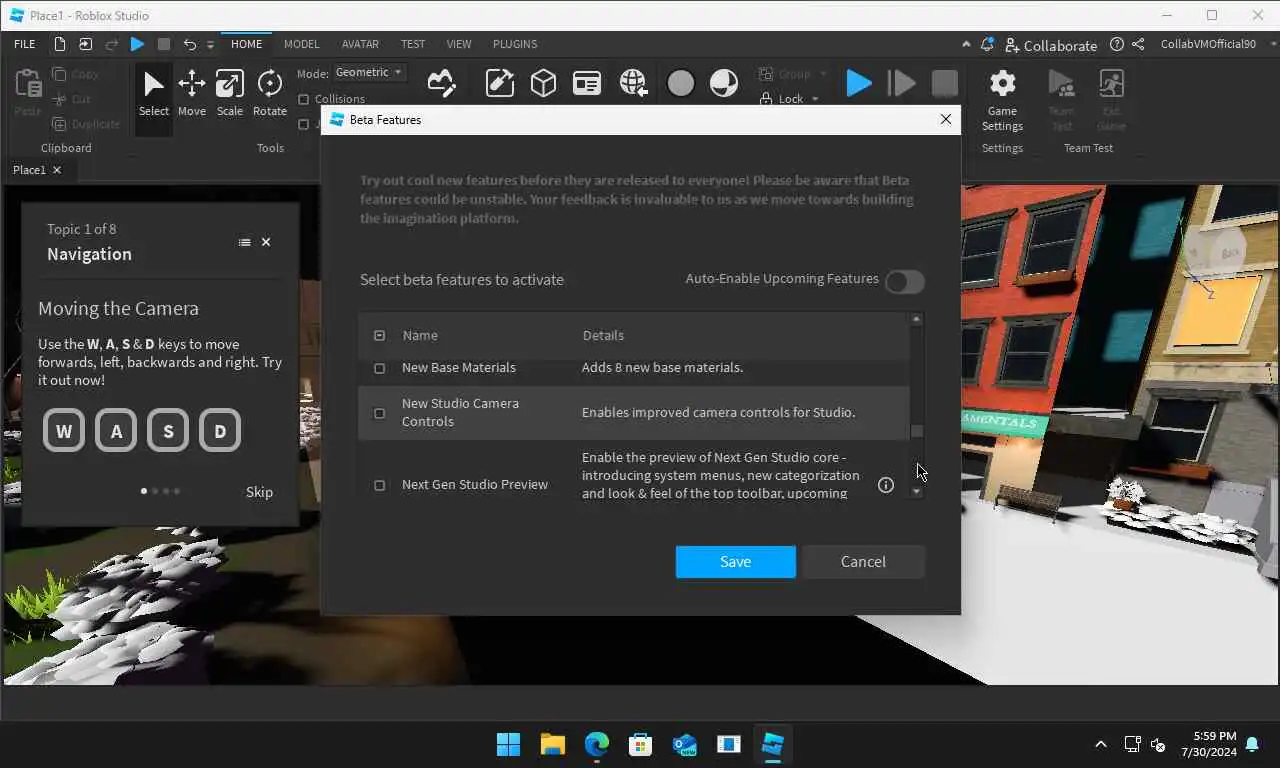Open Microsoft Store from taskbar

click(x=640, y=744)
